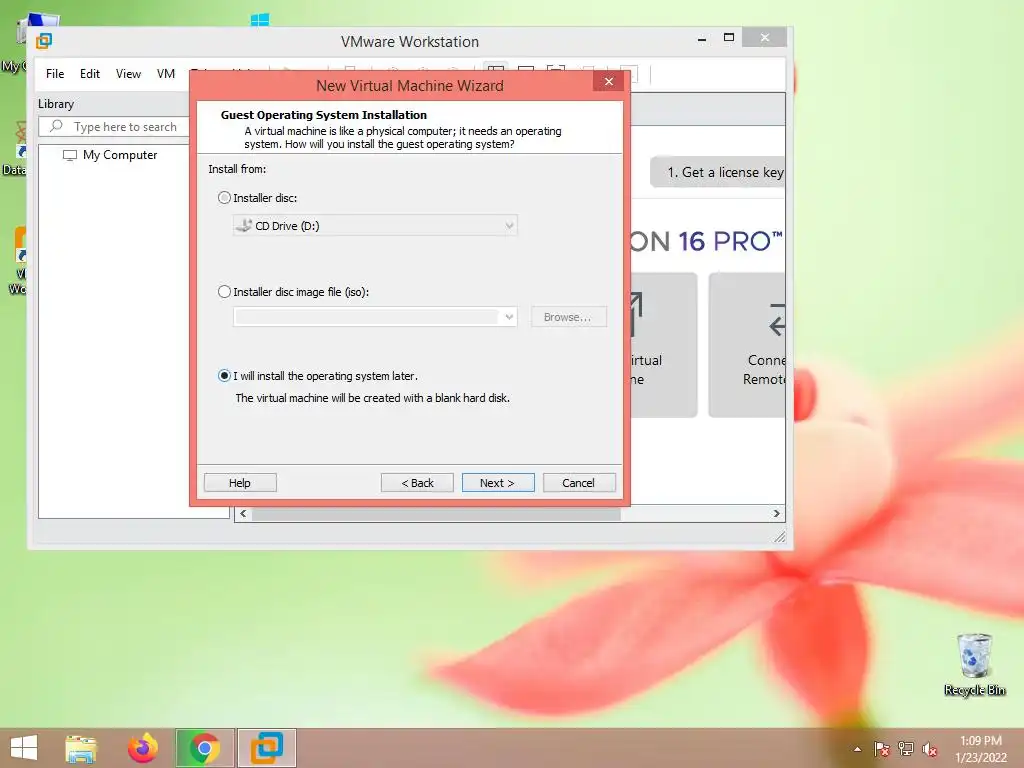Image resolution: width=1024 pixels, height=768 pixels.
Task: Click the Guest Operating System Installation heading
Action: [x=324, y=115]
